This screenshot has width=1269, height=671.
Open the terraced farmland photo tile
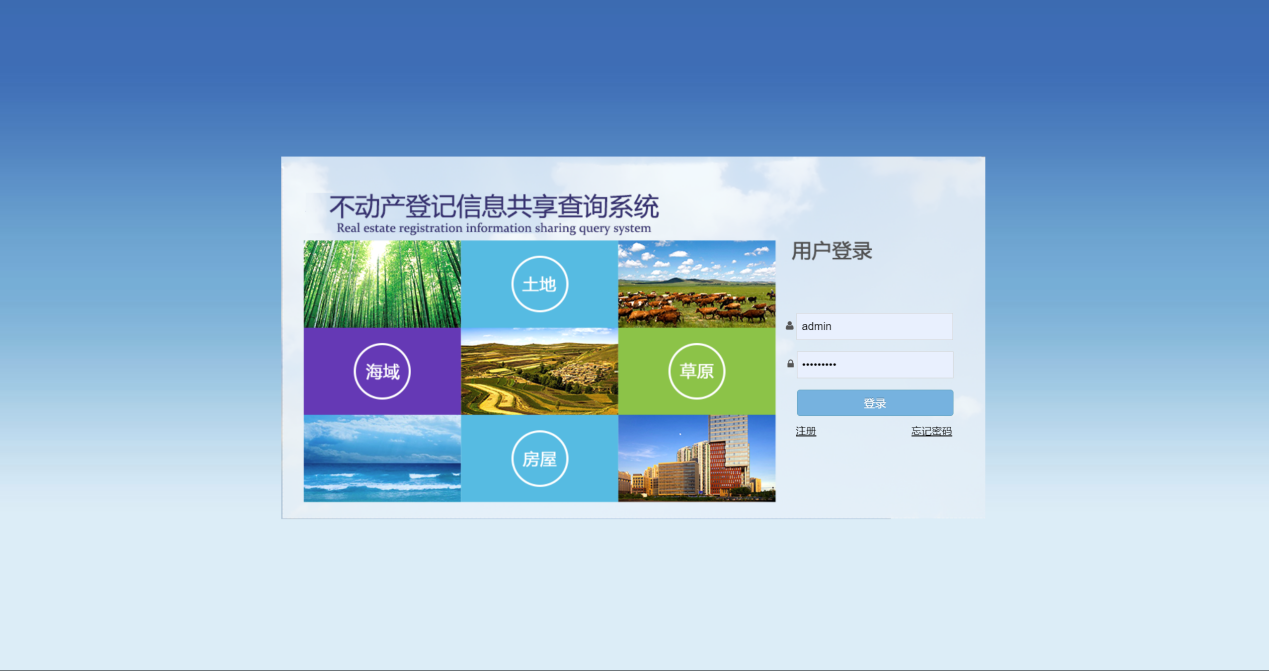coord(540,371)
